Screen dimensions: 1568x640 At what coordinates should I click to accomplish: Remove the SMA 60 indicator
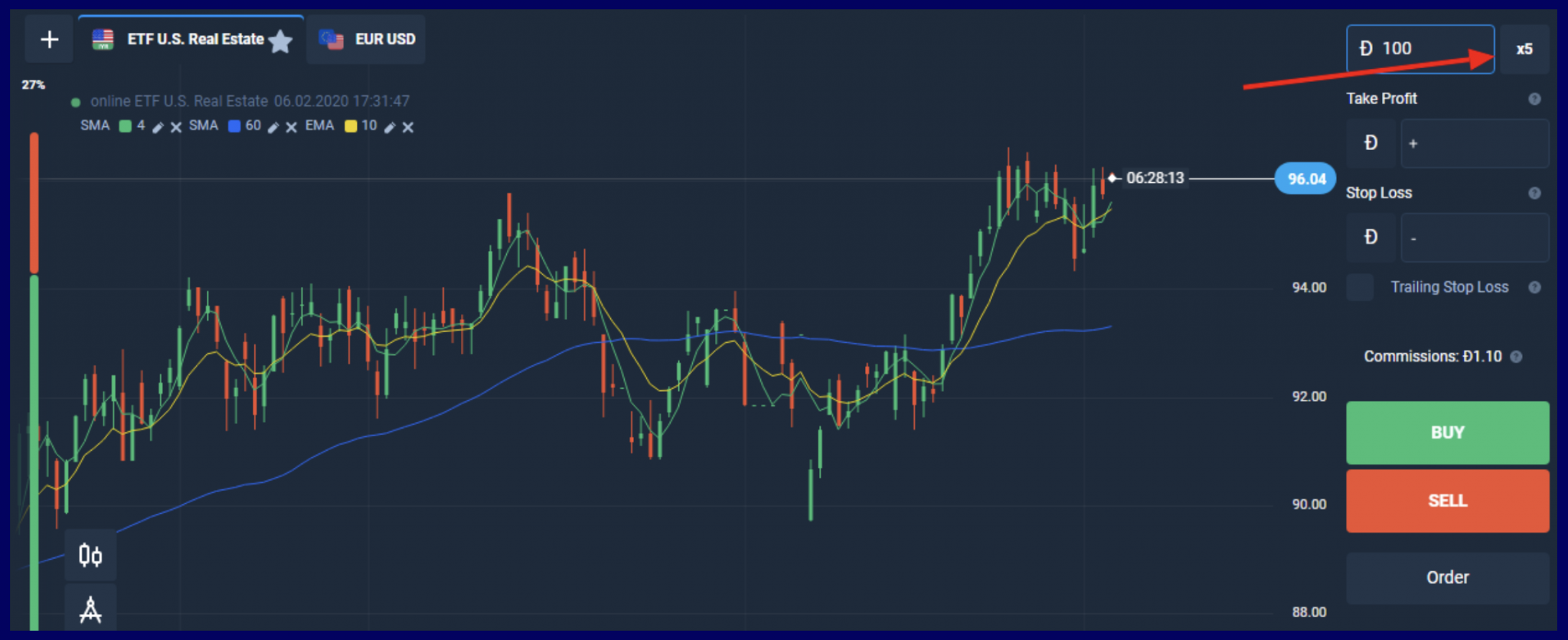(x=292, y=127)
